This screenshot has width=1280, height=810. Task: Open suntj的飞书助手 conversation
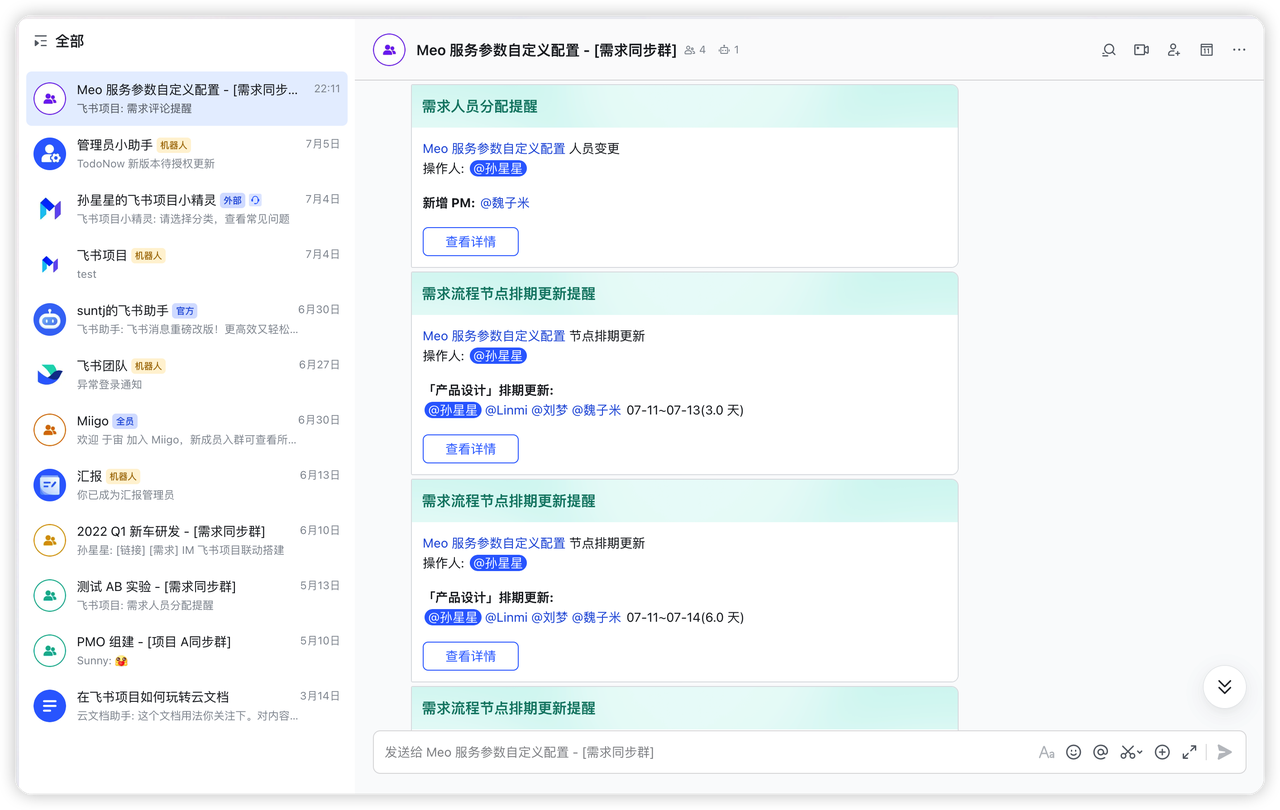point(187,319)
